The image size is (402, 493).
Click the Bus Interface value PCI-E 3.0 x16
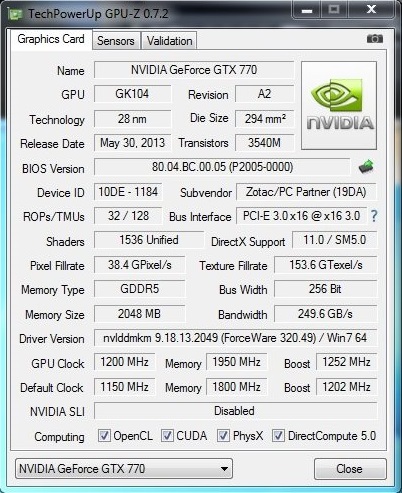(301, 216)
